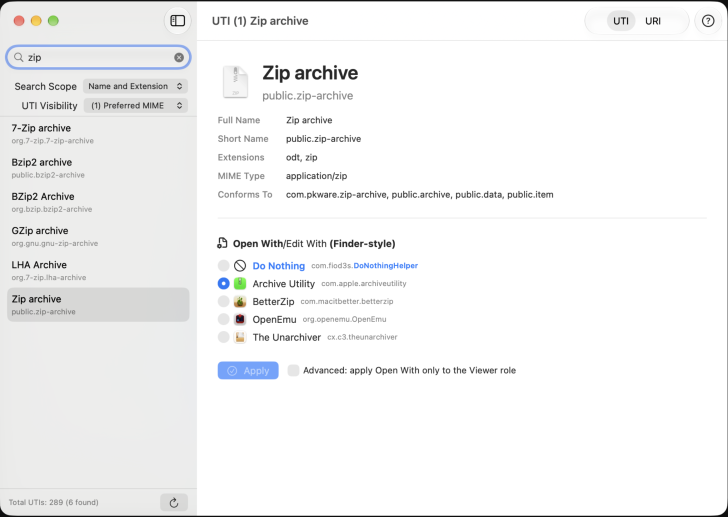Click the odt, zip extensions value
728x517 pixels.
click(x=302, y=157)
